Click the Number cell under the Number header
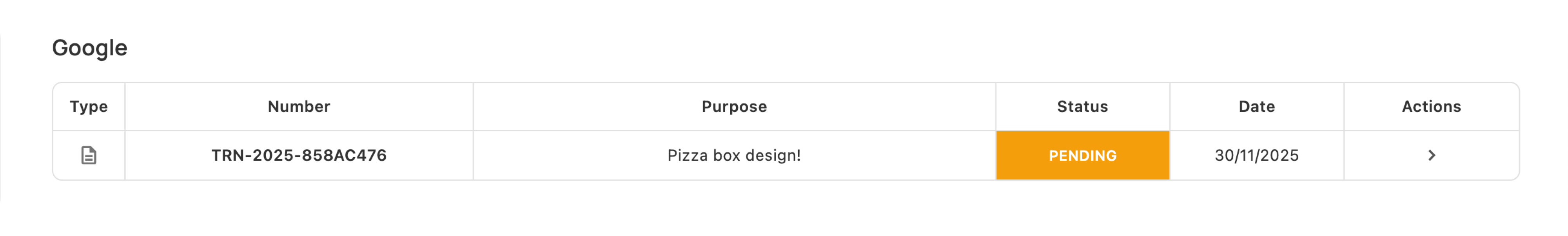This screenshot has height=236, width=1568. pyautogui.click(x=299, y=155)
